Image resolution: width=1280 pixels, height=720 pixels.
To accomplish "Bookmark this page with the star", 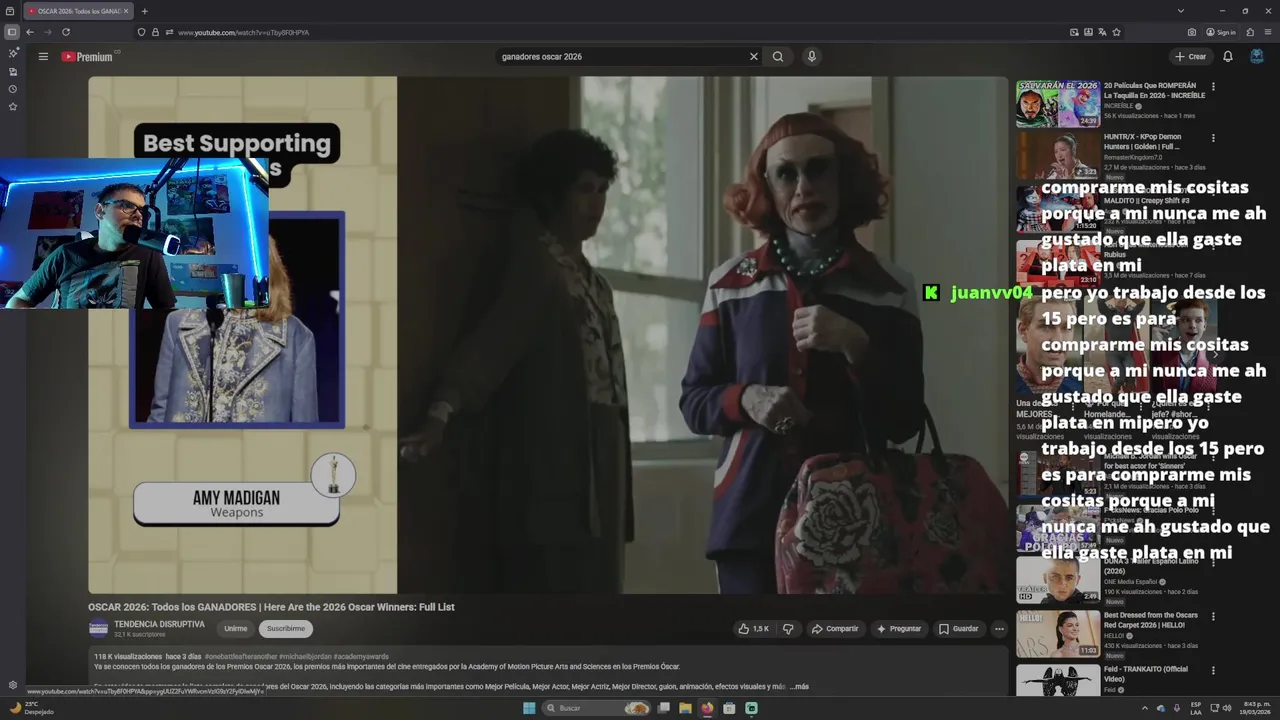I will pos(1116,32).
